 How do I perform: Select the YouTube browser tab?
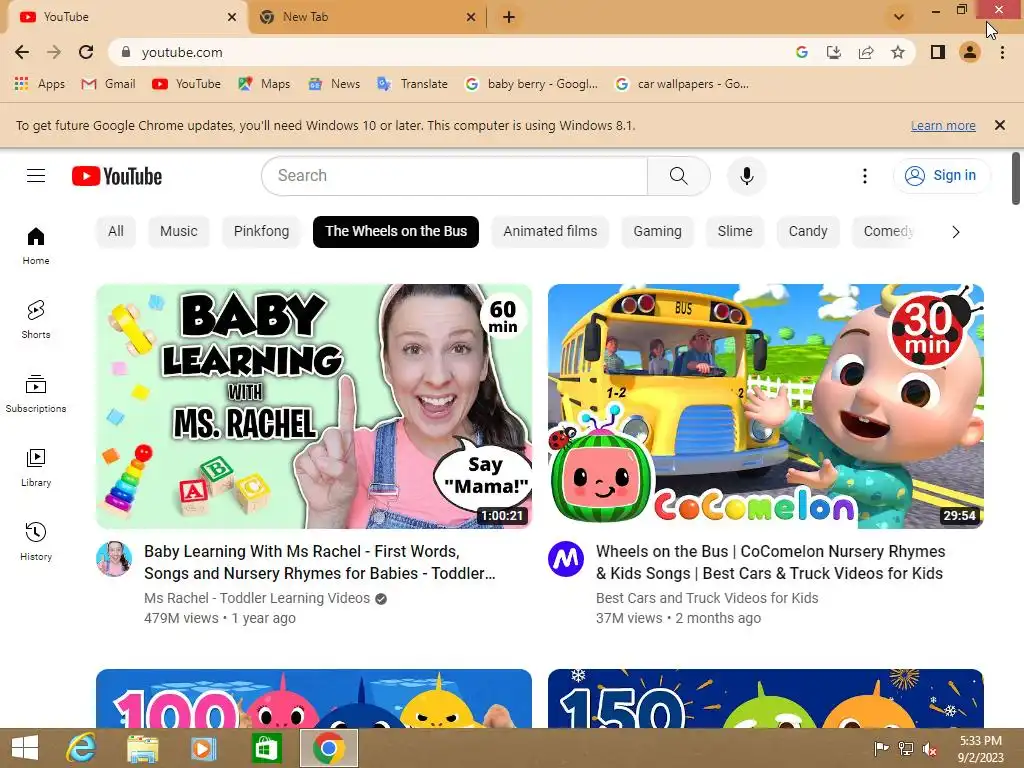(127, 17)
